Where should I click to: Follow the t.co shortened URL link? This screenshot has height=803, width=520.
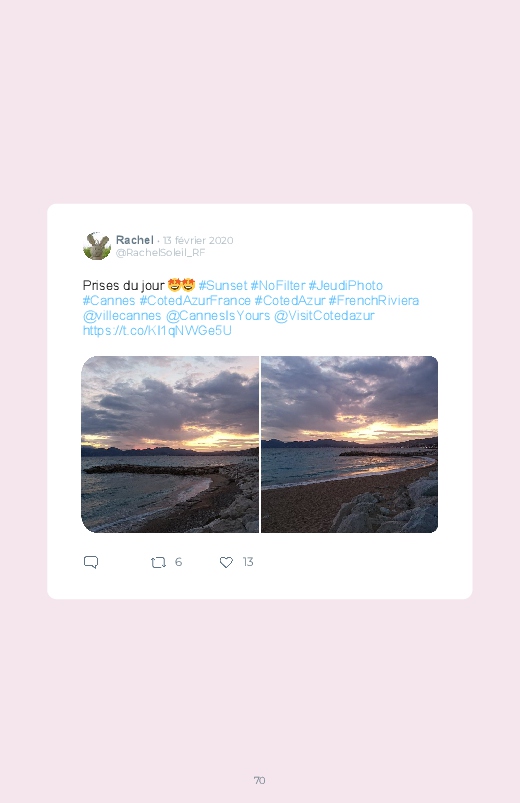click(x=157, y=330)
